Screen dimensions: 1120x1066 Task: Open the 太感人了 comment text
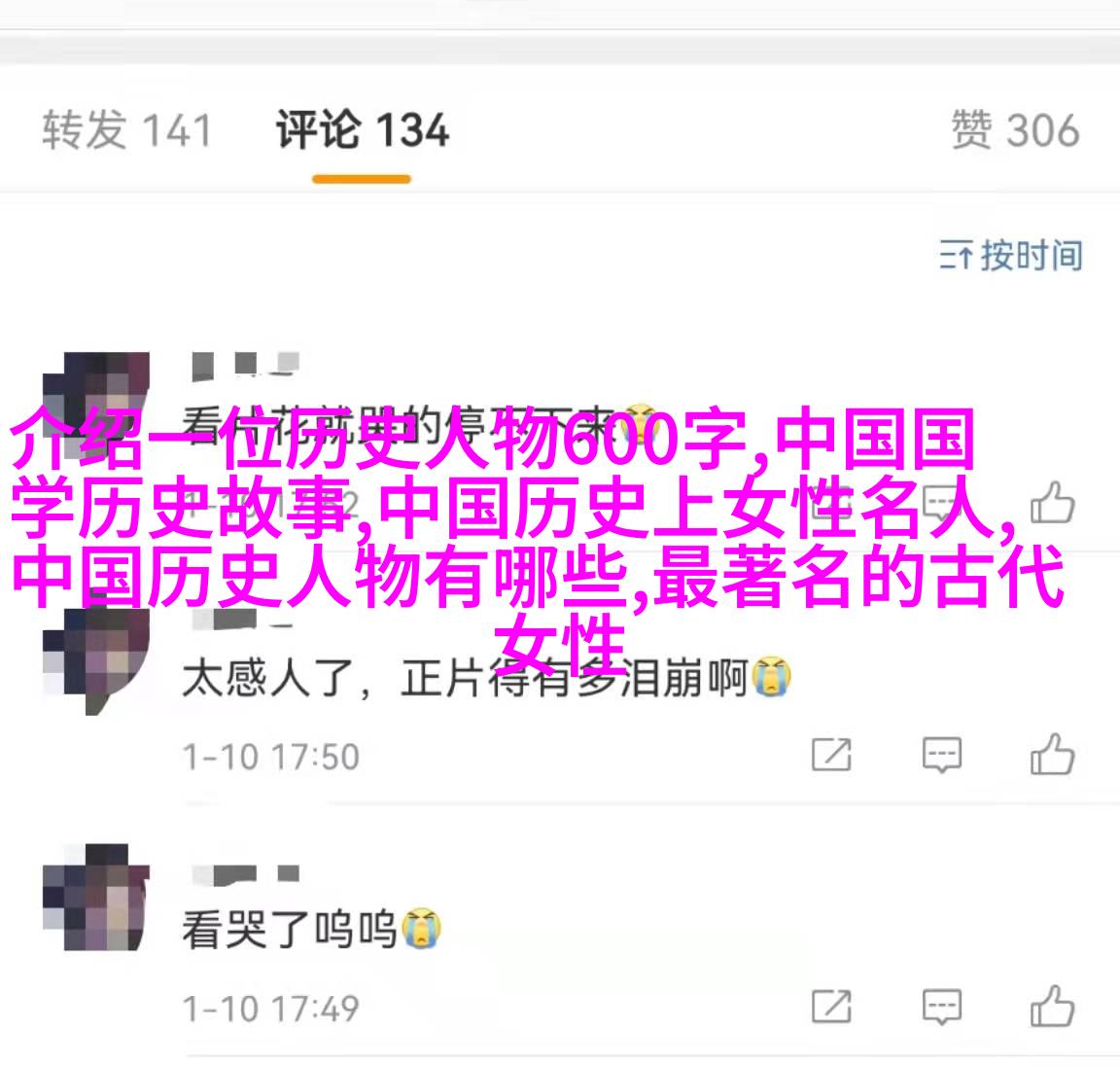(x=486, y=677)
